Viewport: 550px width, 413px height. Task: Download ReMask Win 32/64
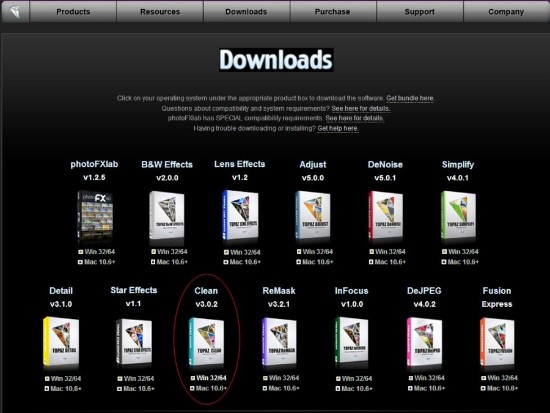tap(281, 378)
